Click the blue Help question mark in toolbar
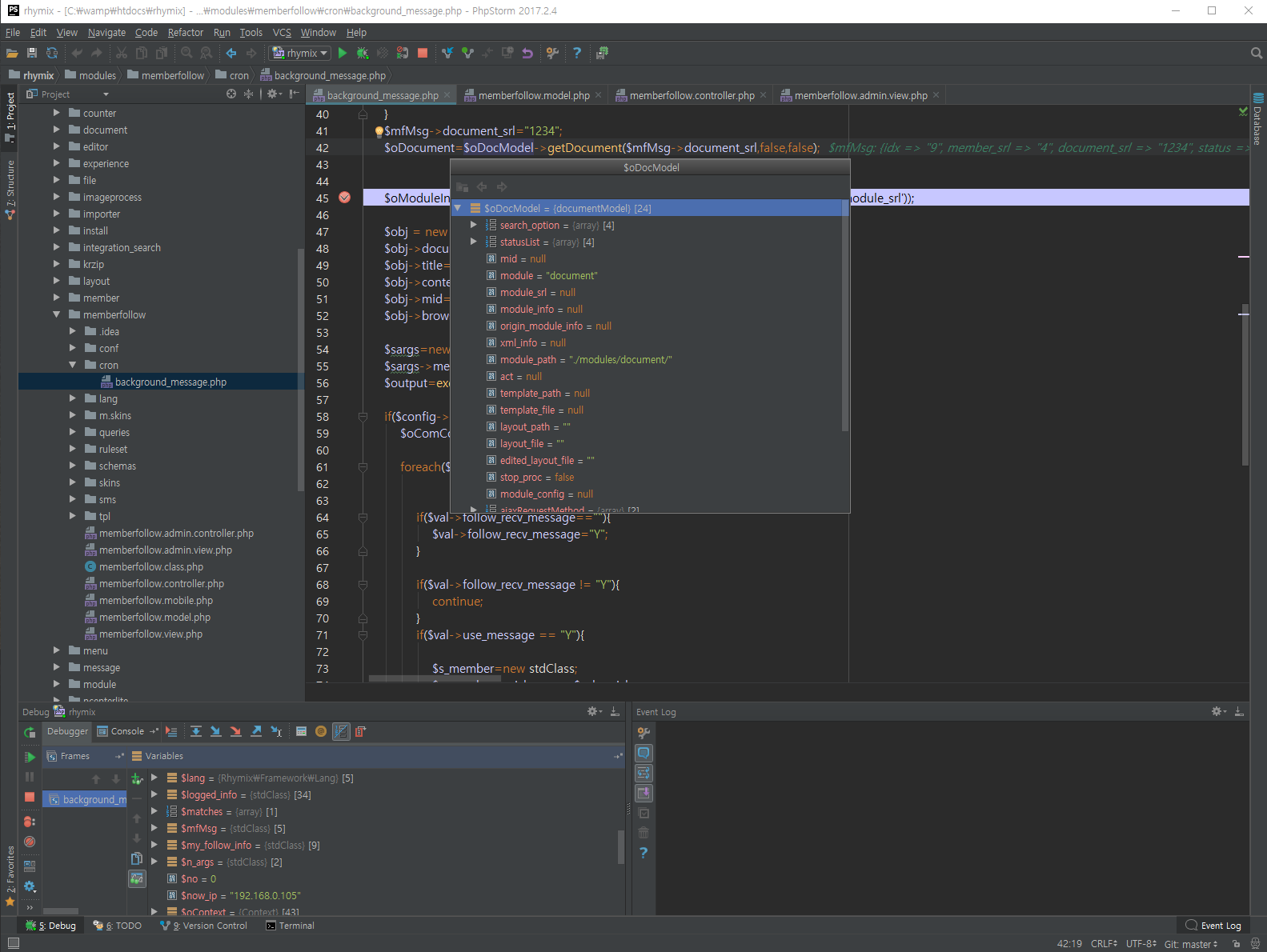Viewport: 1267px width, 952px height. point(576,53)
